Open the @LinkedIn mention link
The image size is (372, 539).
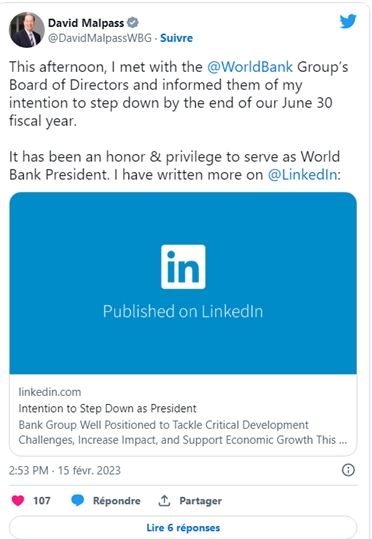coord(303,175)
